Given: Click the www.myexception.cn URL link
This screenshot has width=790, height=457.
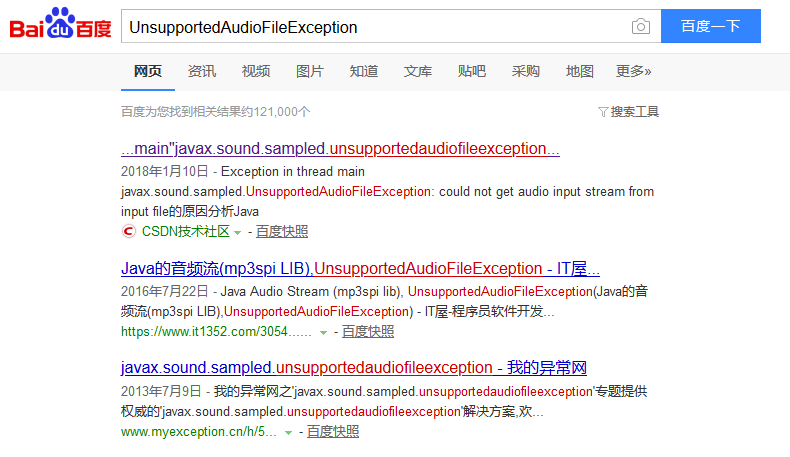Looking at the screenshot, I should (x=199, y=432).
